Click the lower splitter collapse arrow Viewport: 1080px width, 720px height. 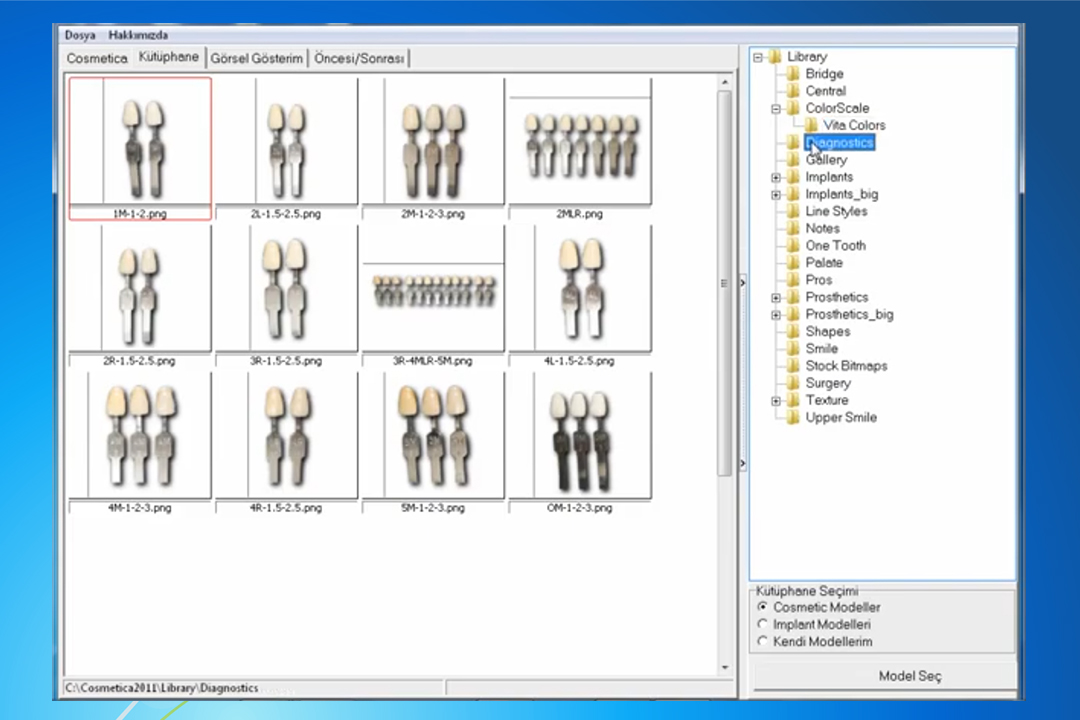pyautogui.click(x=742, y=464)
